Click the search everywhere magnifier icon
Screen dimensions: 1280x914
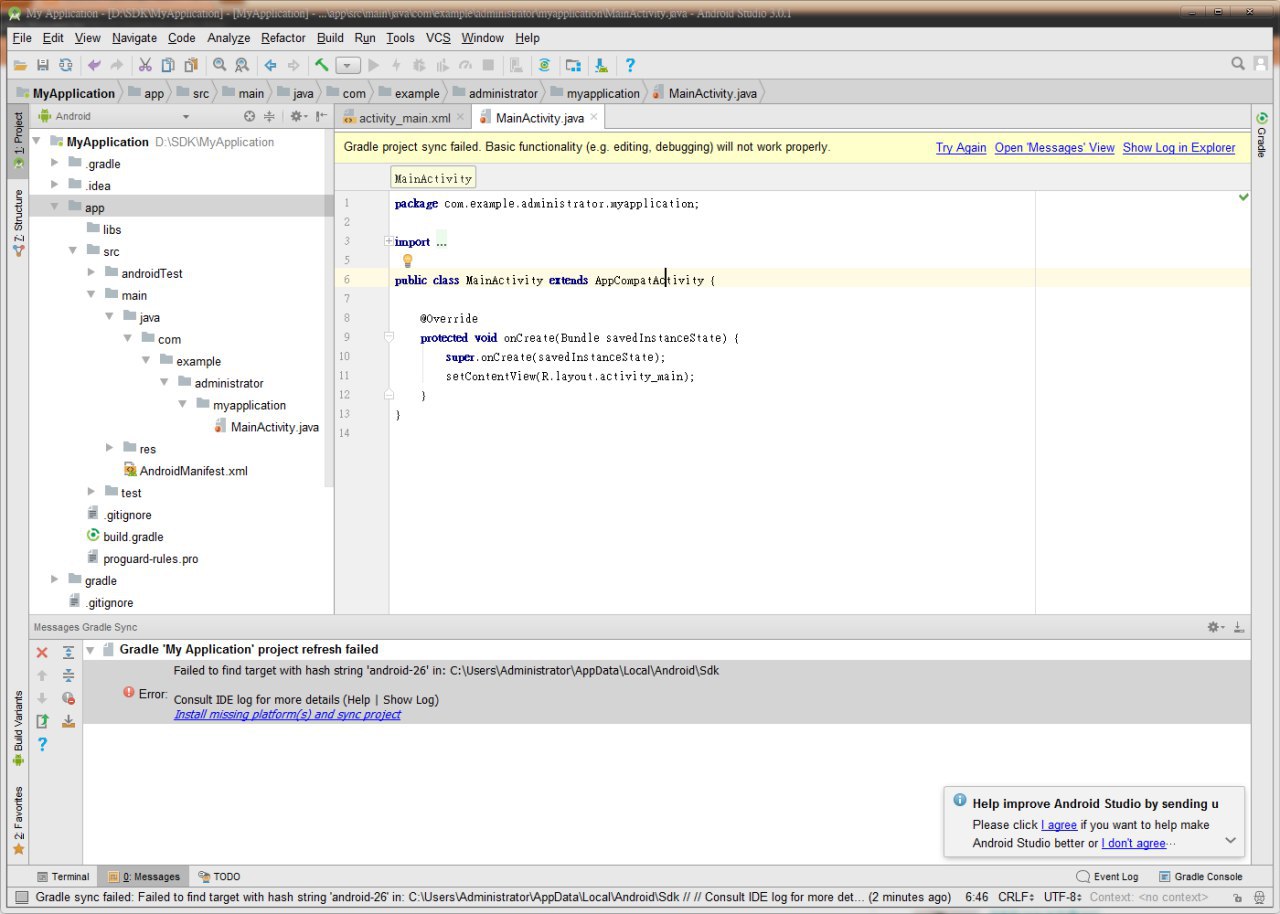1238,64
